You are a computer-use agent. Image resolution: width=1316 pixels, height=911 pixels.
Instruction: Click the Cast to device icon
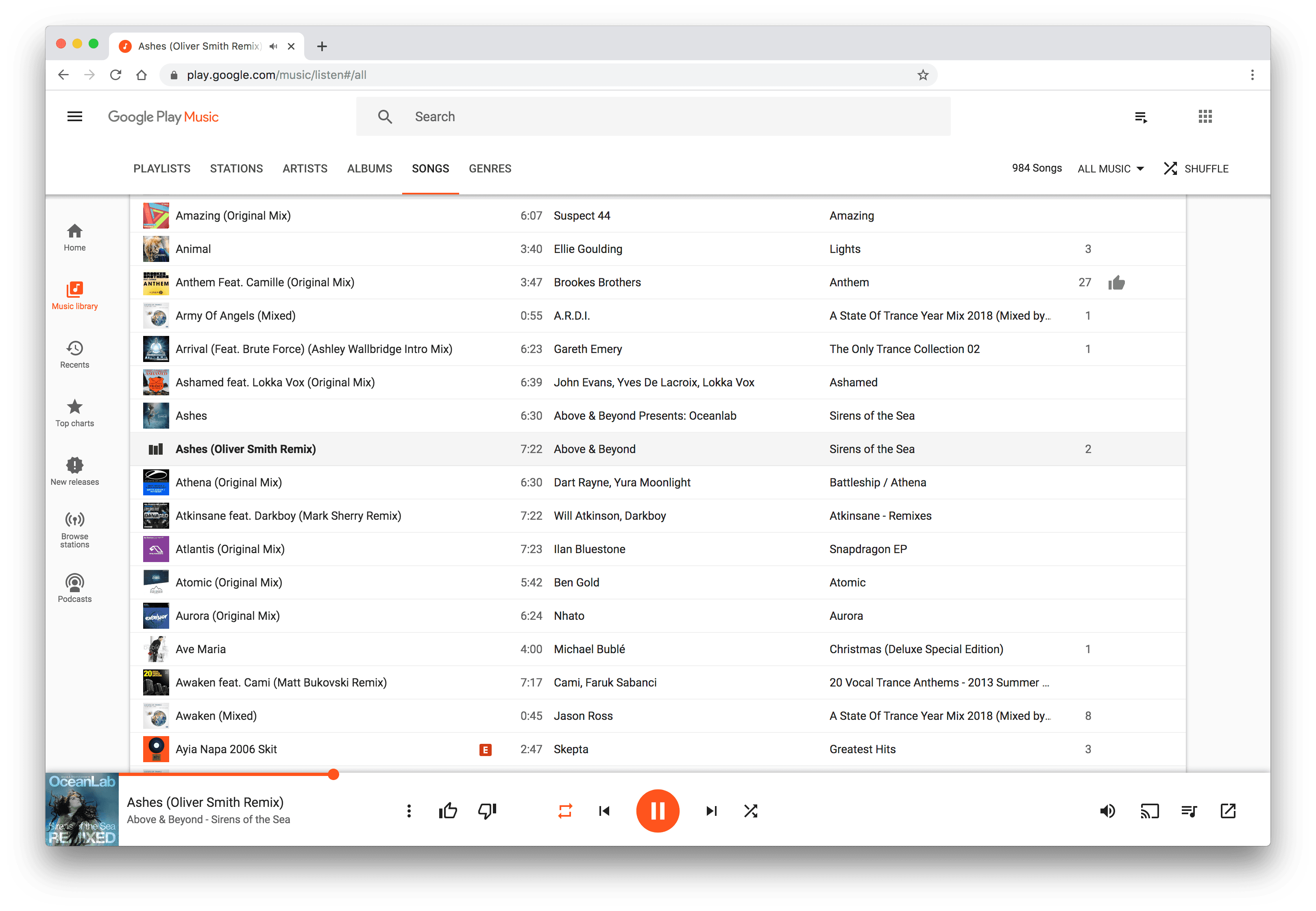click(1149, 811)
